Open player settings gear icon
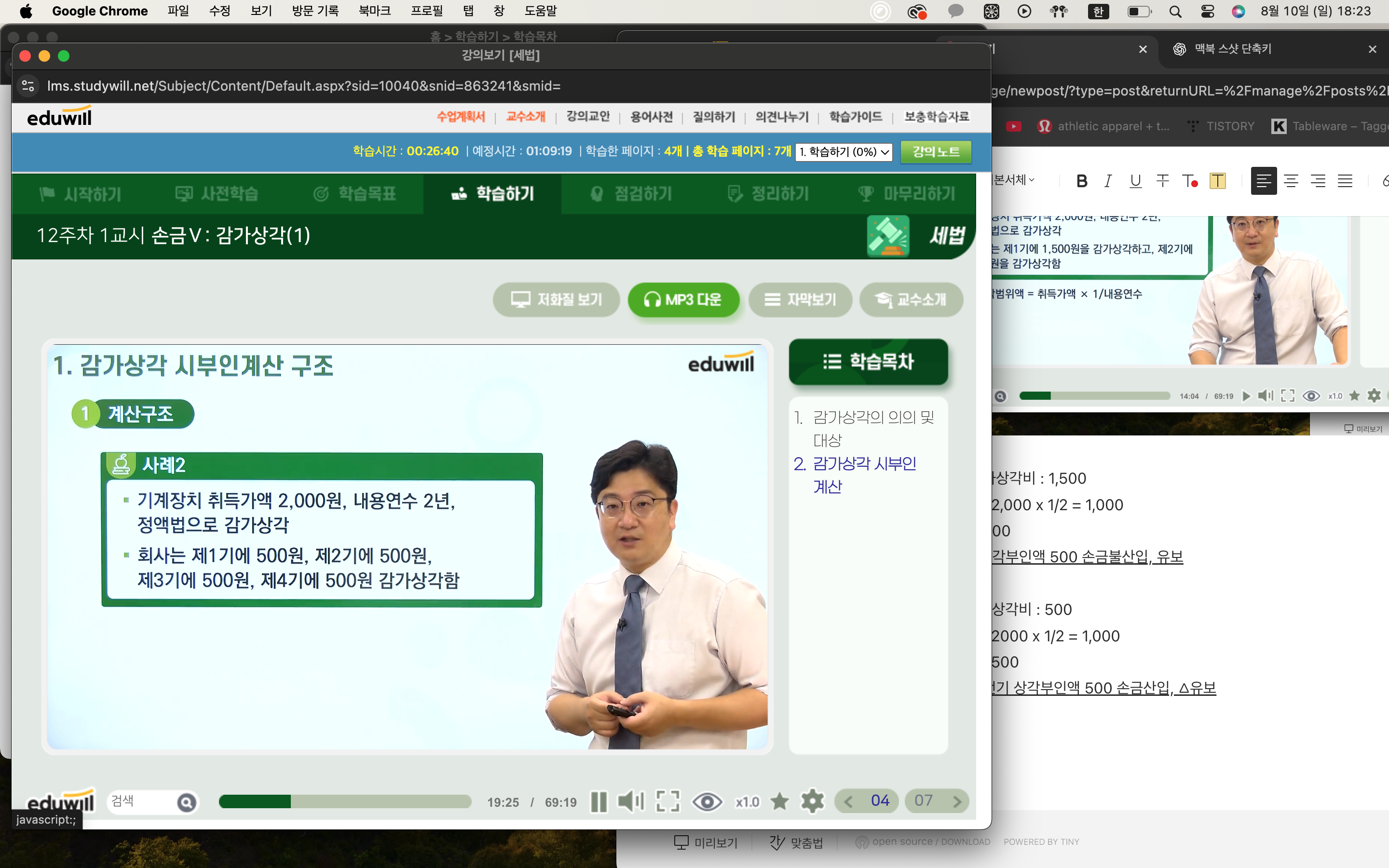The width and height of the screenshot is (1389, 868). (x=812, y=801)
